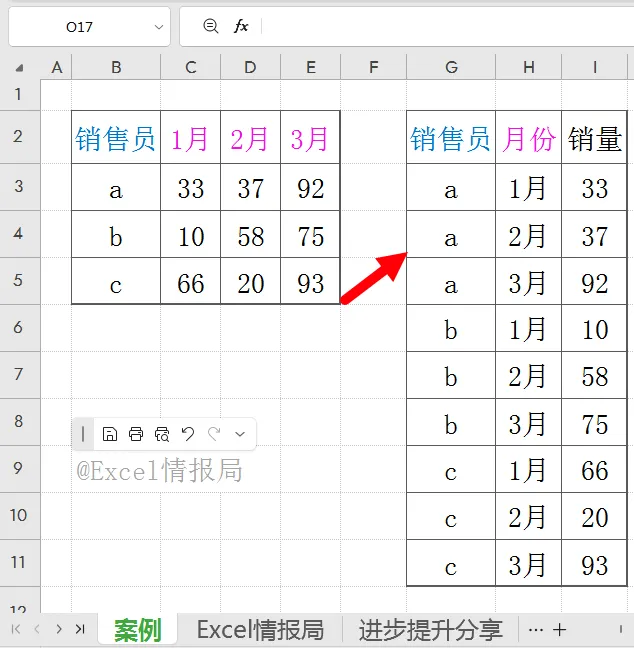Click the zoom magnifier icon in formula bar
Viewport: 634px width, 648px height.
coord(210,26)
